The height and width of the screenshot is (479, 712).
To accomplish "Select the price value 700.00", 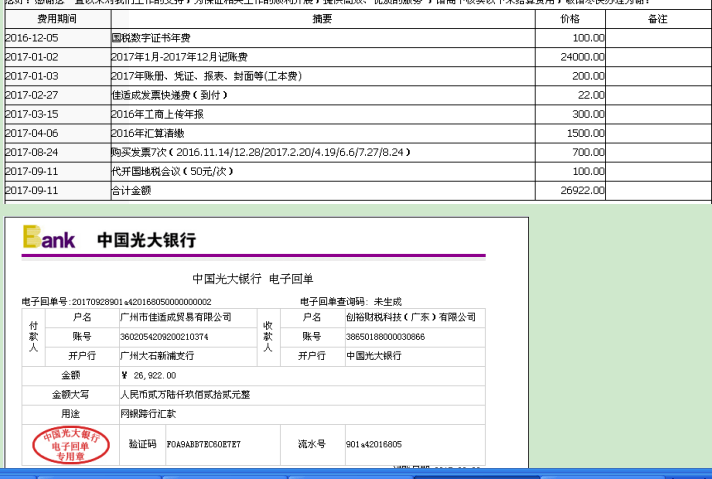I will 588,153.
